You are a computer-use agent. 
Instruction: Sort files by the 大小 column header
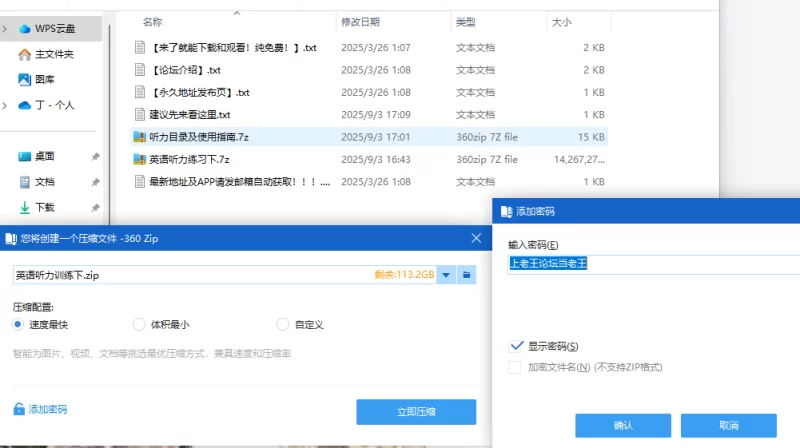pos(560,21)
